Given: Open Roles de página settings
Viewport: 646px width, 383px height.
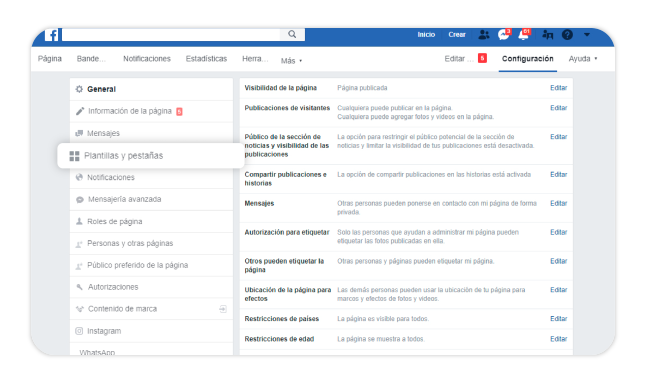Looking at the screenshot, I should click(151, 221).
